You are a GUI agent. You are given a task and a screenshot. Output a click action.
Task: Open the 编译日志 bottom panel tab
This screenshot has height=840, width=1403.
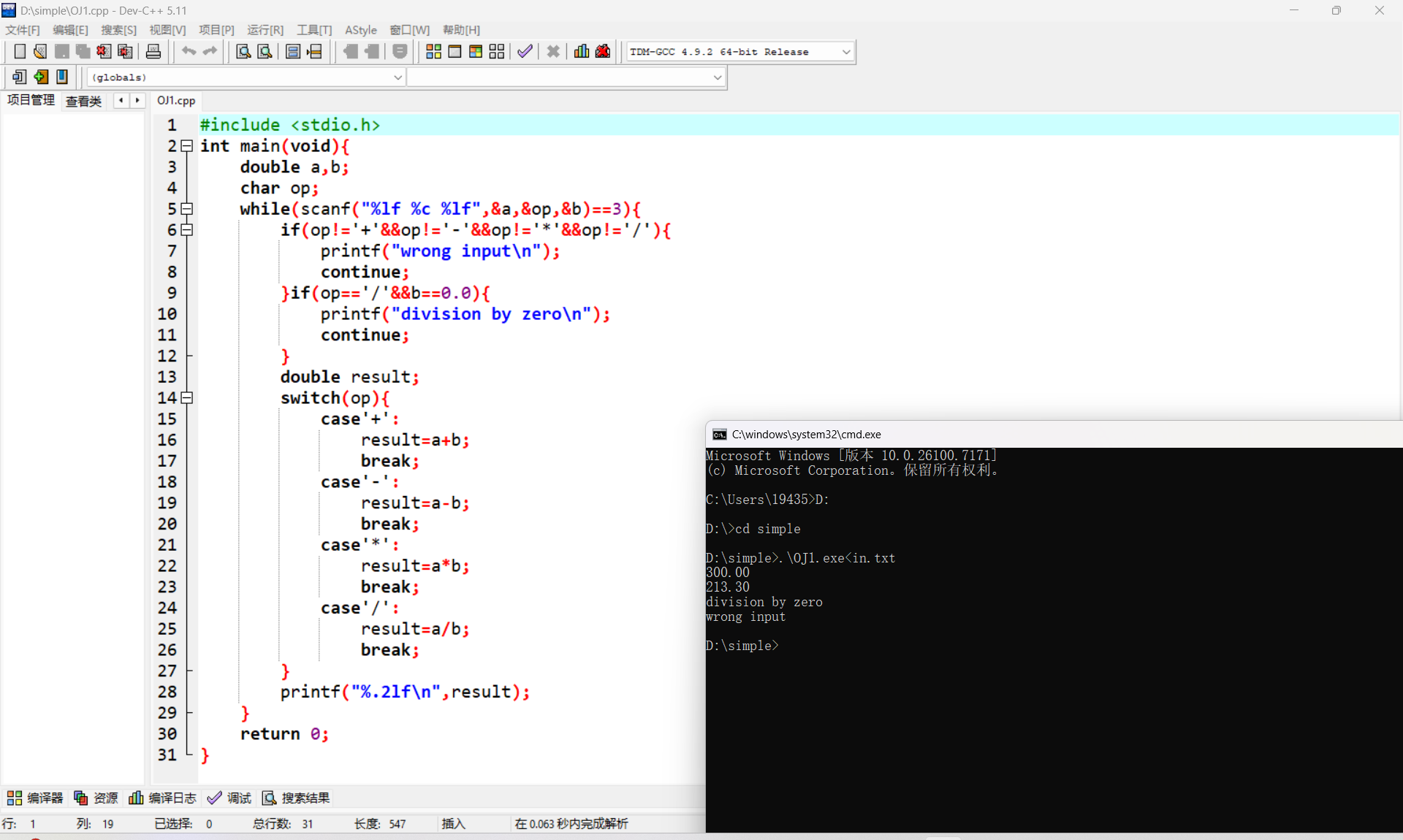163,798
